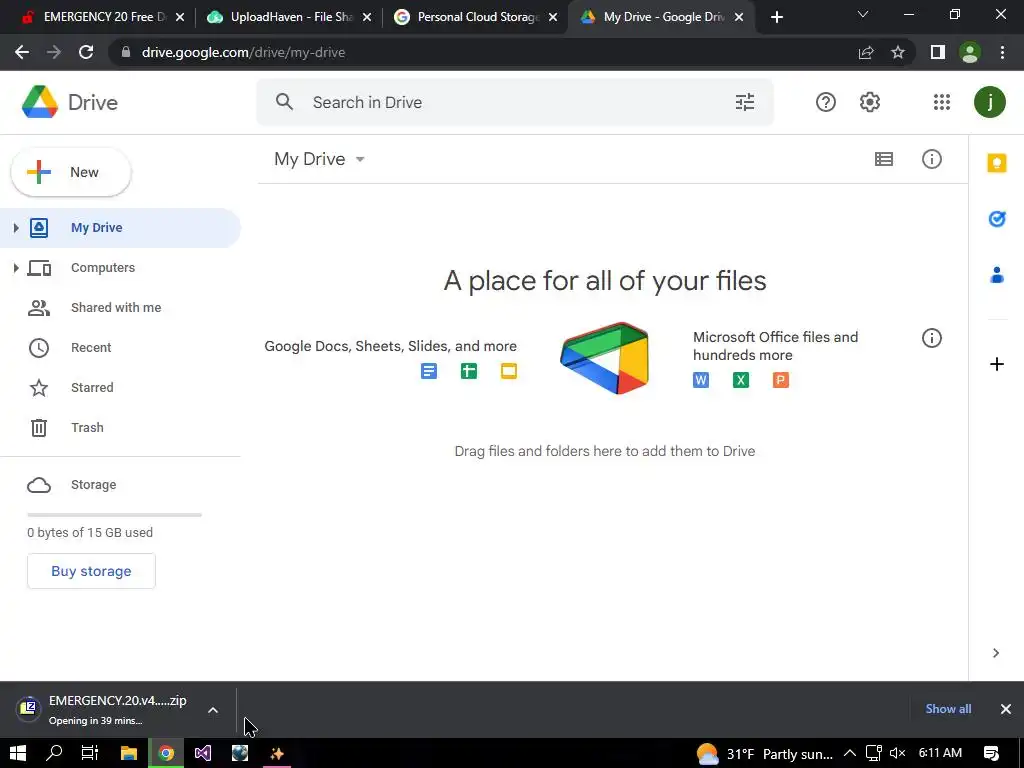Screen dimensions: 1024x768
Task: Click info icon beside Microsoft Office files
Action: 931,338
